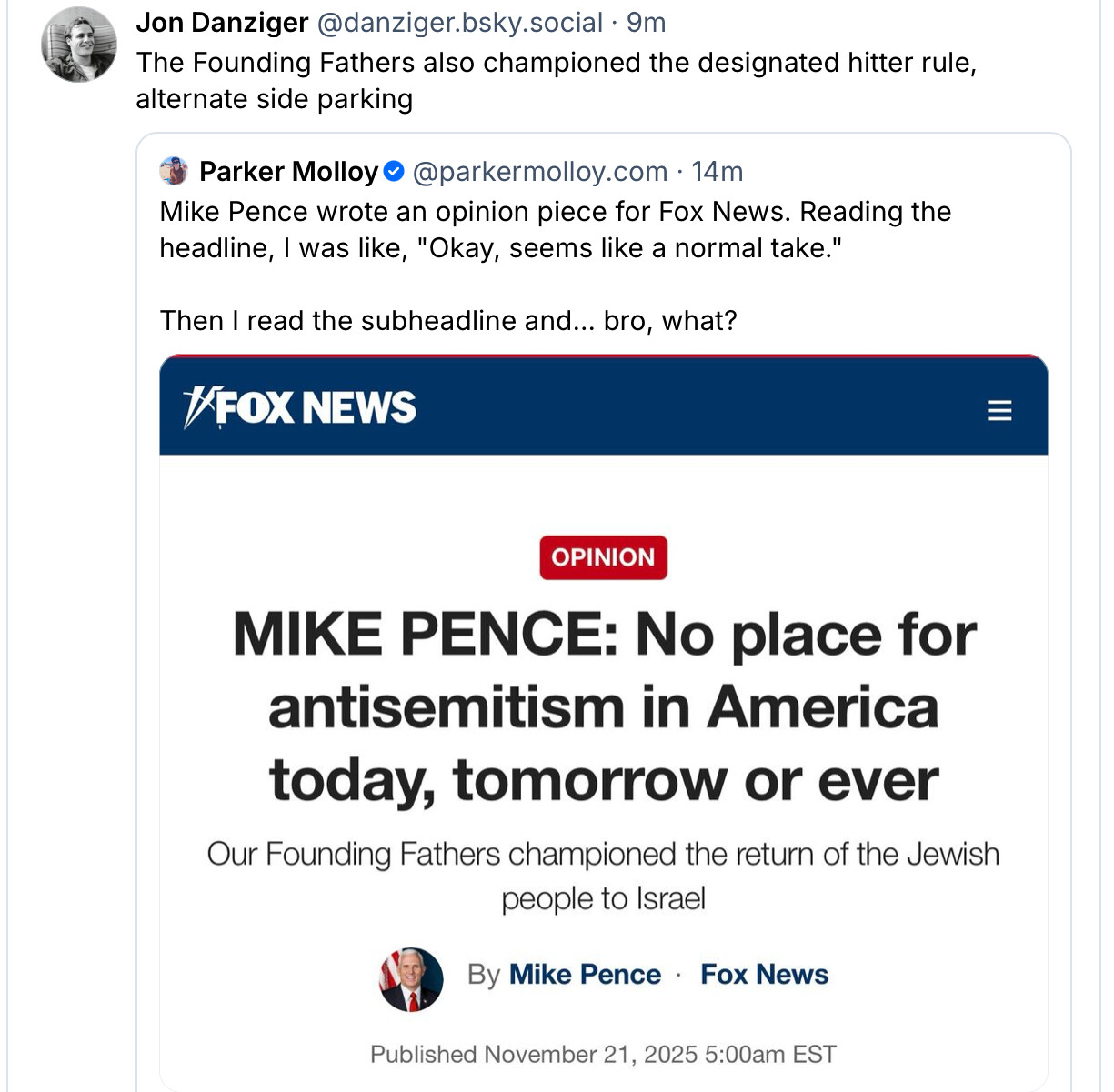The image size is (1114, 1092).
Task: Open Parker Molloy's small profile avatar
Action: [174, 171]
